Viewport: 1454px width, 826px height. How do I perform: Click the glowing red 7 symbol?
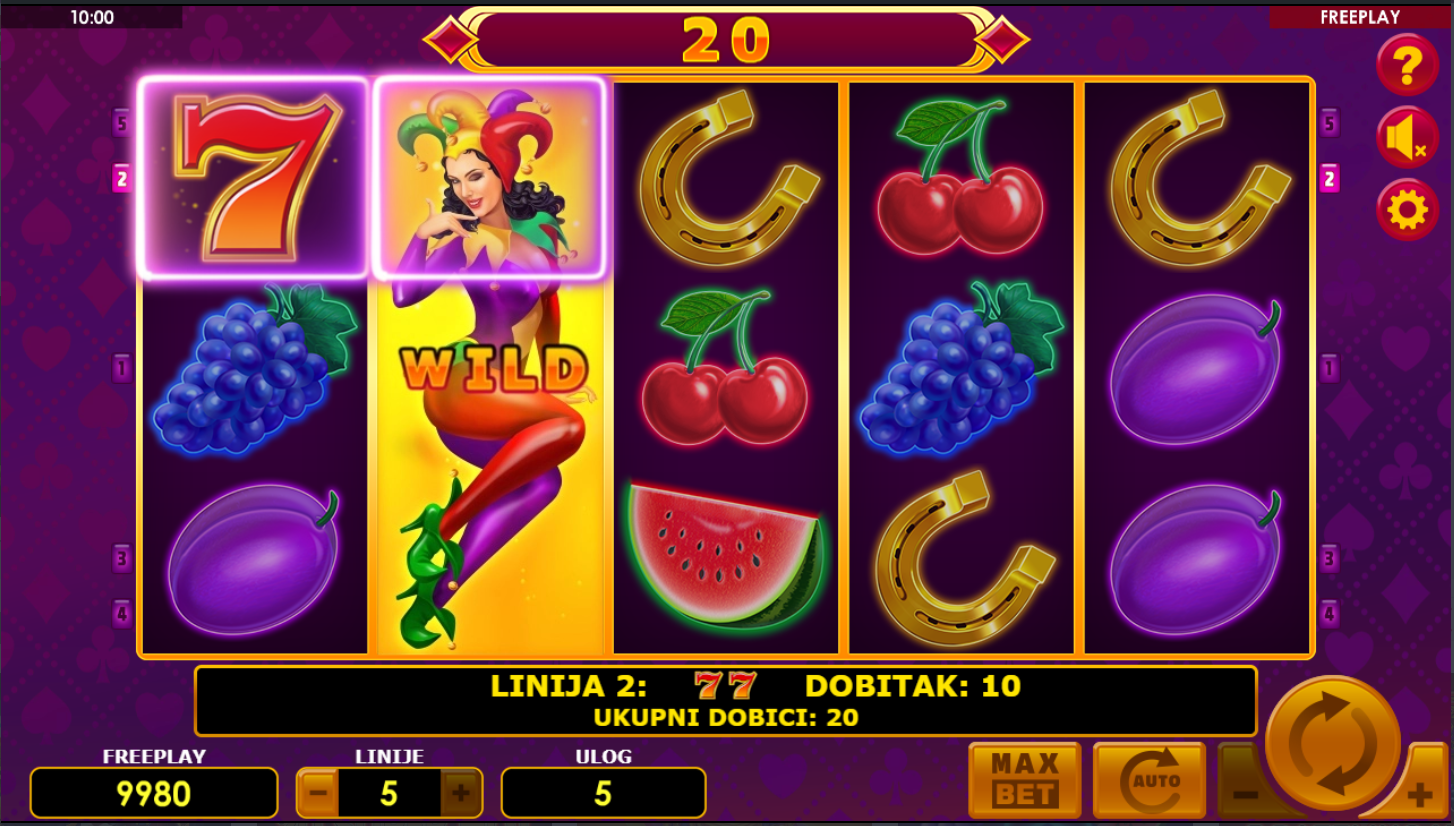coord(254,177)
